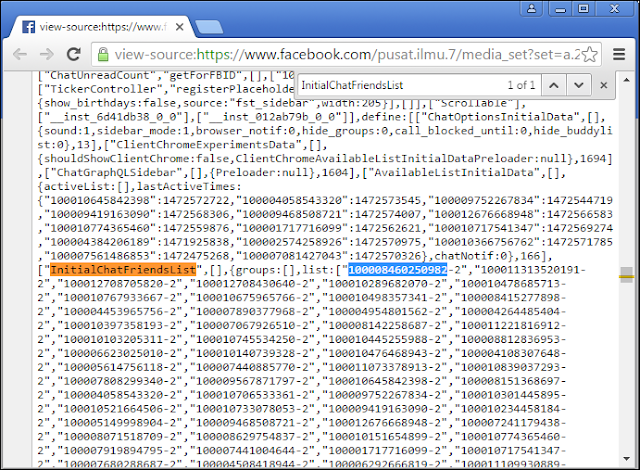
Task: Open a new tab
Action: tap(209, 27)
